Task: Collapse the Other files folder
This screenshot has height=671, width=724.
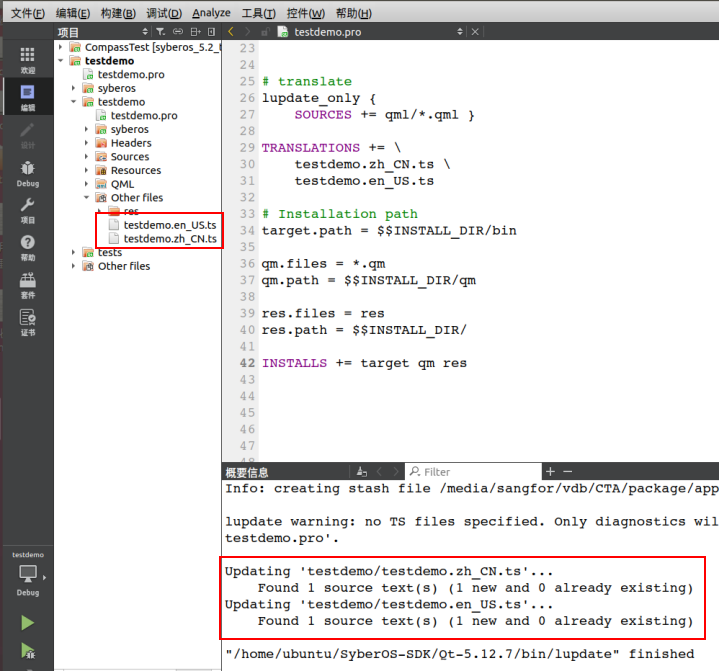Action: tap(87, 198)
